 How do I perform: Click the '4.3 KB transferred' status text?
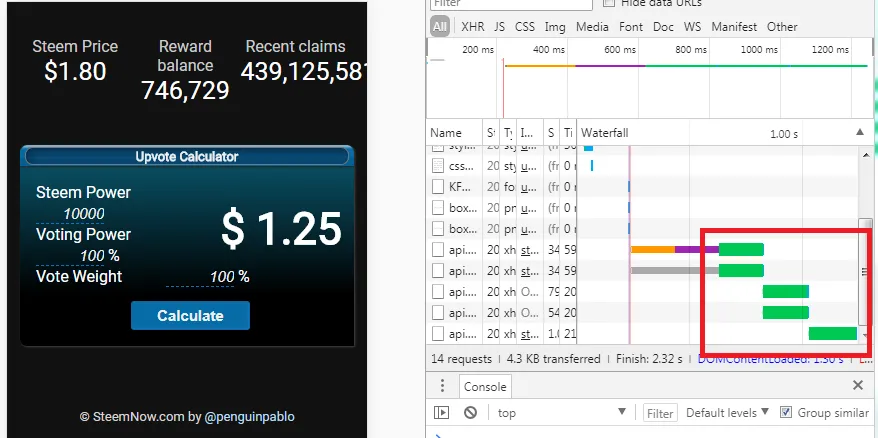(553, 358)
